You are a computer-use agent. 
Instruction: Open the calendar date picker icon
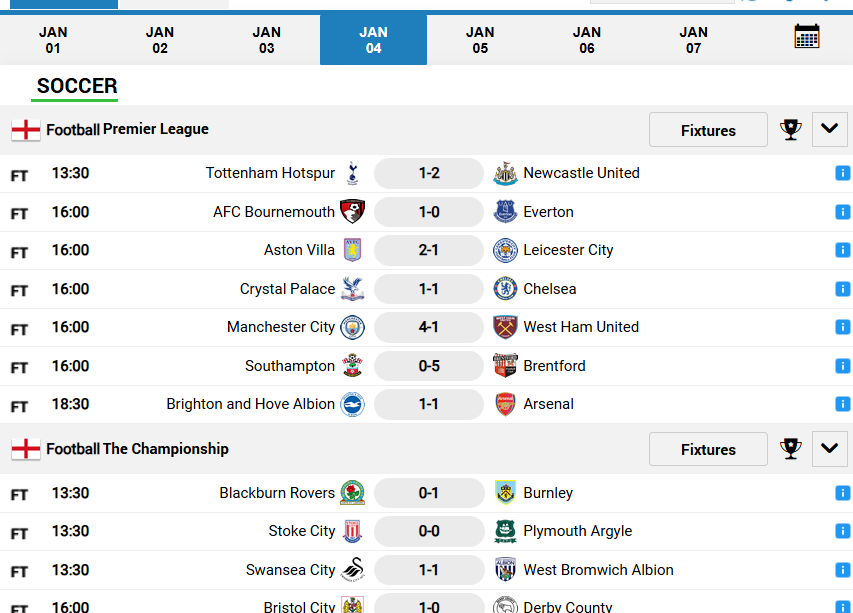pos(806,36)
